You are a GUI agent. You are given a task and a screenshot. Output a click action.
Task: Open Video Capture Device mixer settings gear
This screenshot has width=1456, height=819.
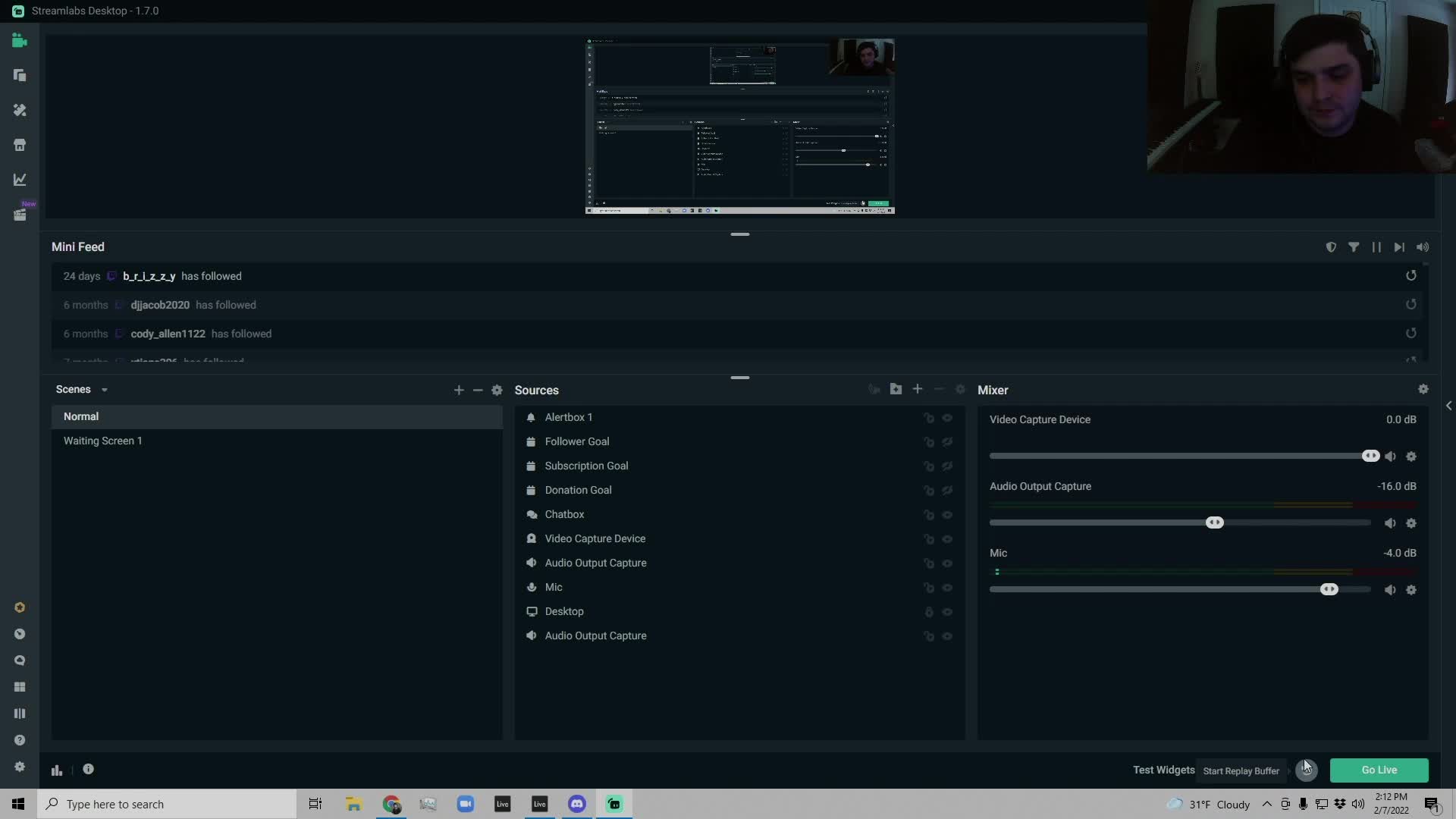click(x=1411, y=457)
